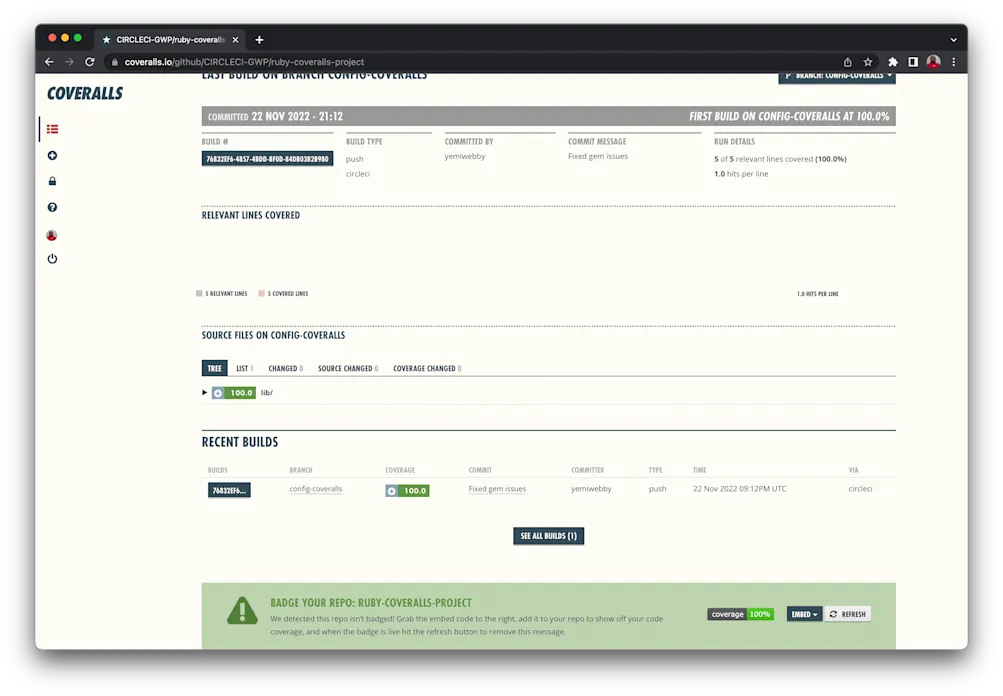Click circleci in the Via column
This screenshot has width=1003, height=696.
[x=860, y=489]
